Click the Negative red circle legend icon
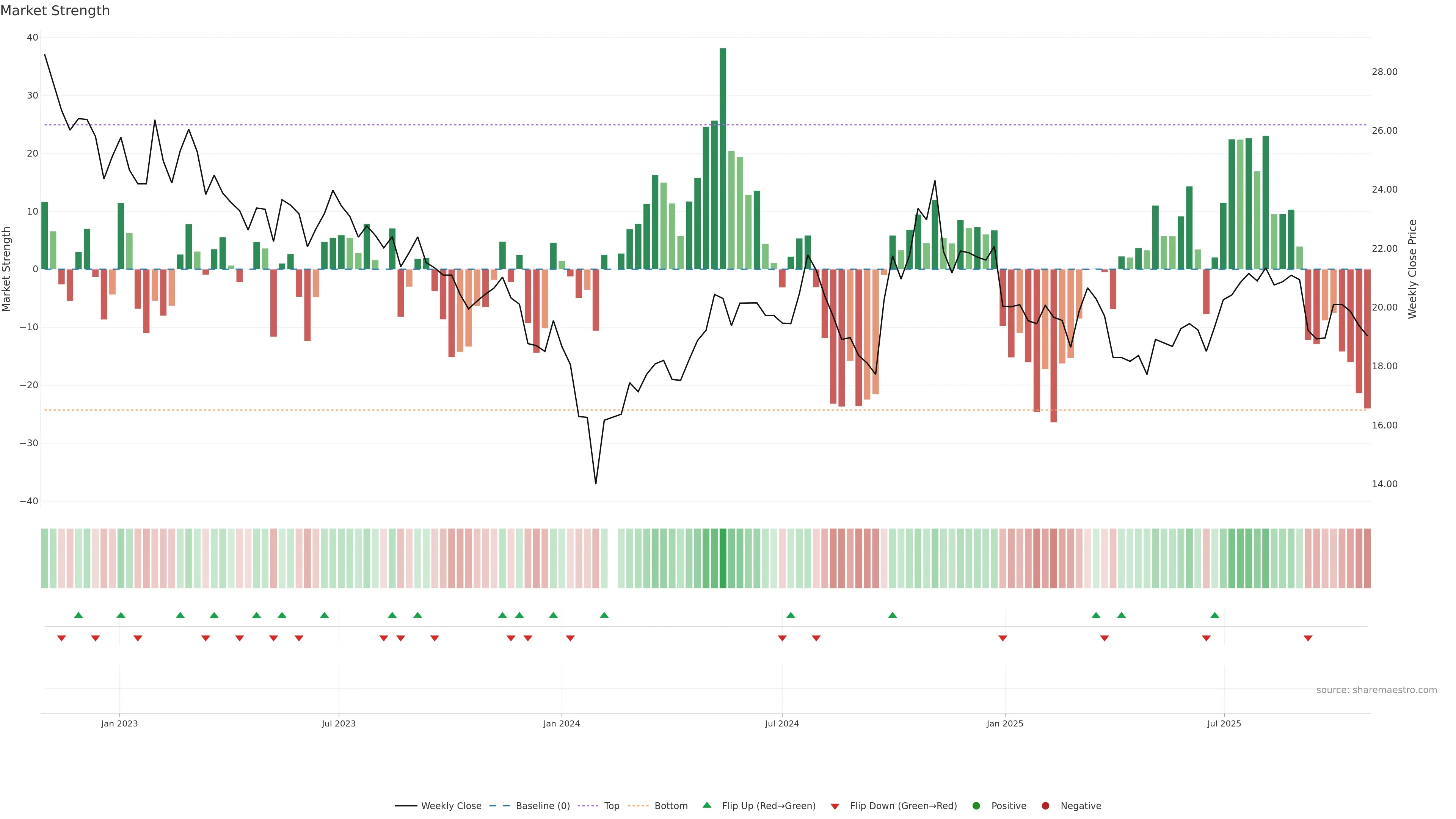This screenshot has height=819, width=1456. (1045, 806)
